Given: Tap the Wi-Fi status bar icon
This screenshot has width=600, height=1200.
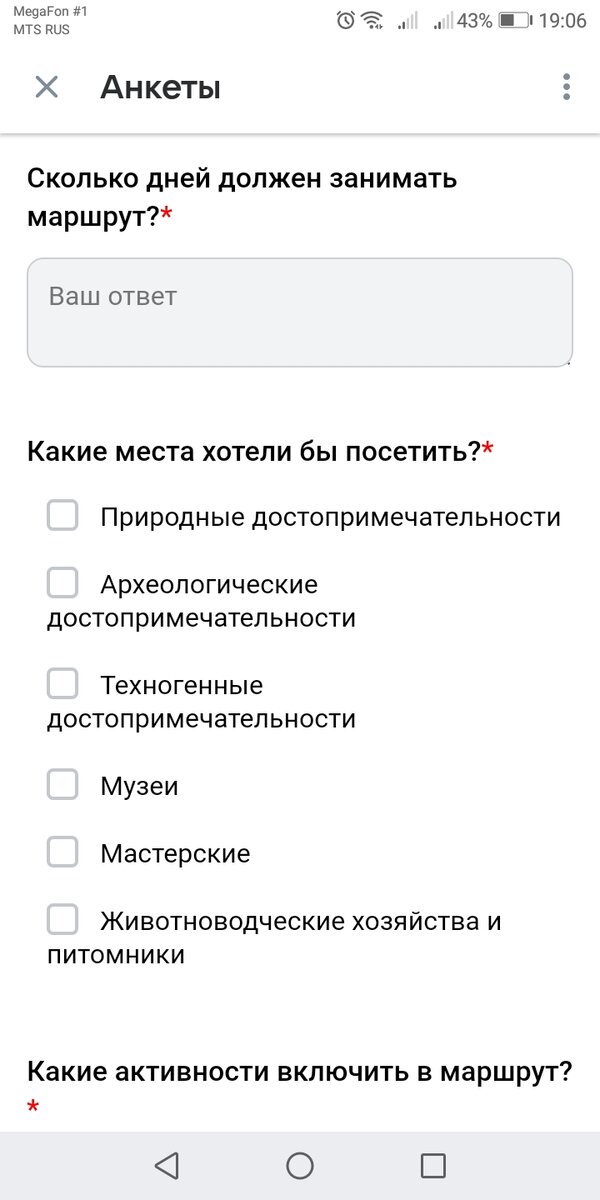Looking at the screenshot, I should [x=372, y=20].
